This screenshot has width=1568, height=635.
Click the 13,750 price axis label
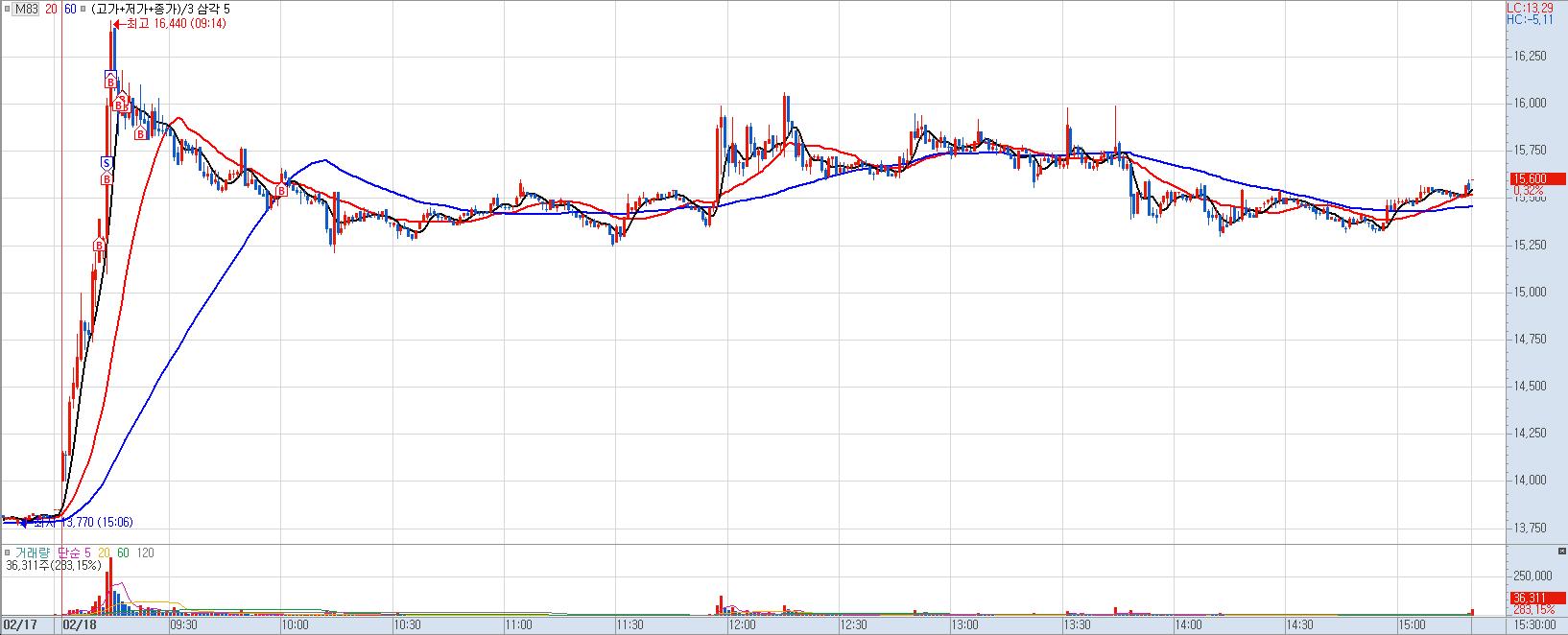coord(1529,529)
